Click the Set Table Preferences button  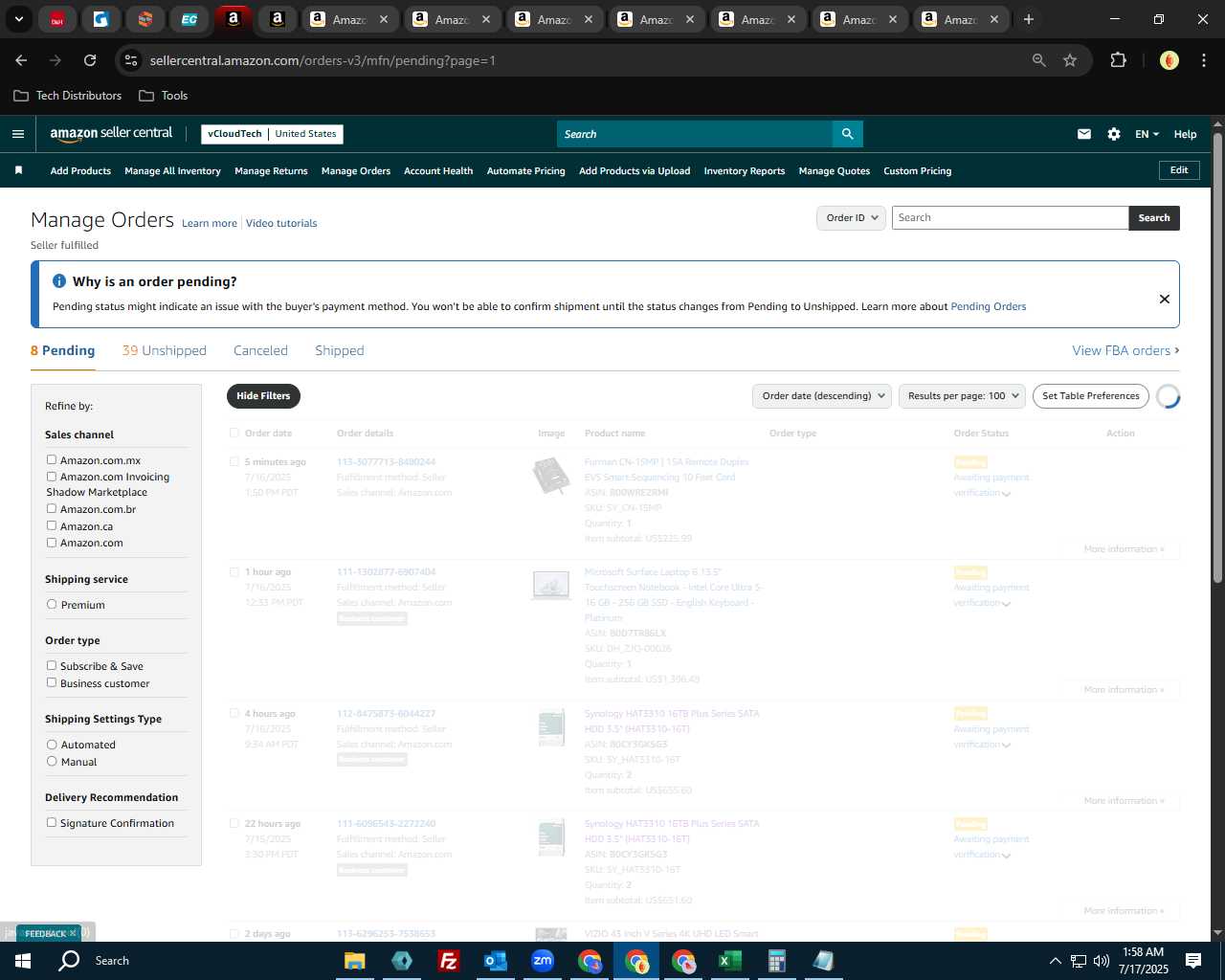click(x=1091, y=396)
